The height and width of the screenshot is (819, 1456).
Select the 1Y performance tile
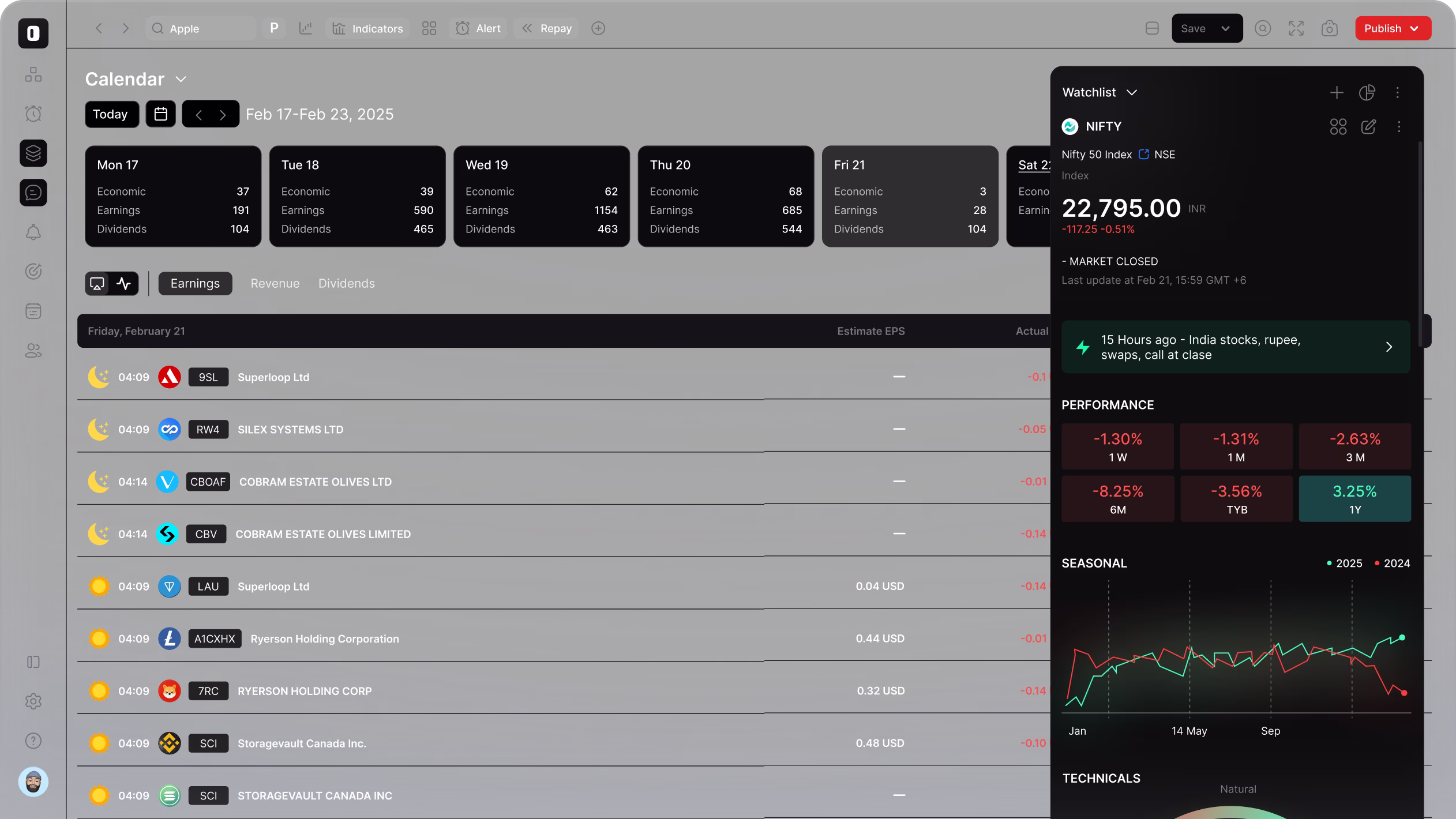(1354, 498)
